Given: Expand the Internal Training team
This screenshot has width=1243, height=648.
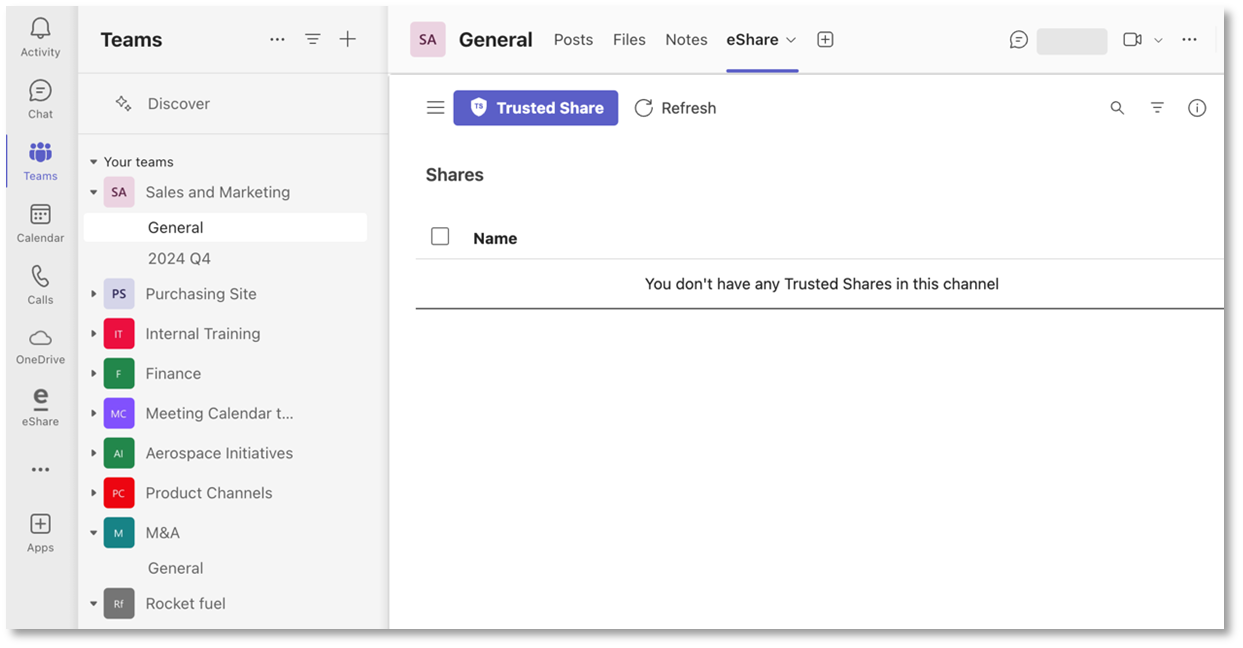Looking at the screenshot, I should pyautogui.click(x=94, y=334).
